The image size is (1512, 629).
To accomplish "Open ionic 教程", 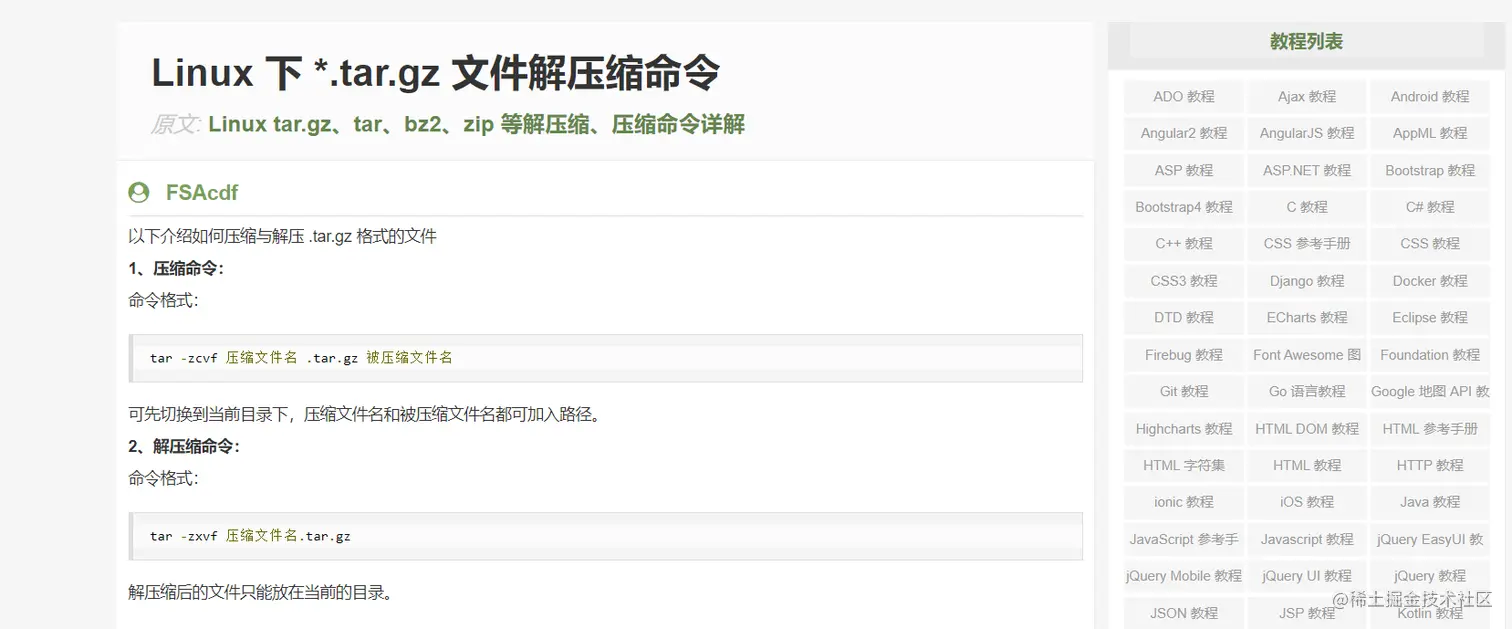I will point(1184,502).
